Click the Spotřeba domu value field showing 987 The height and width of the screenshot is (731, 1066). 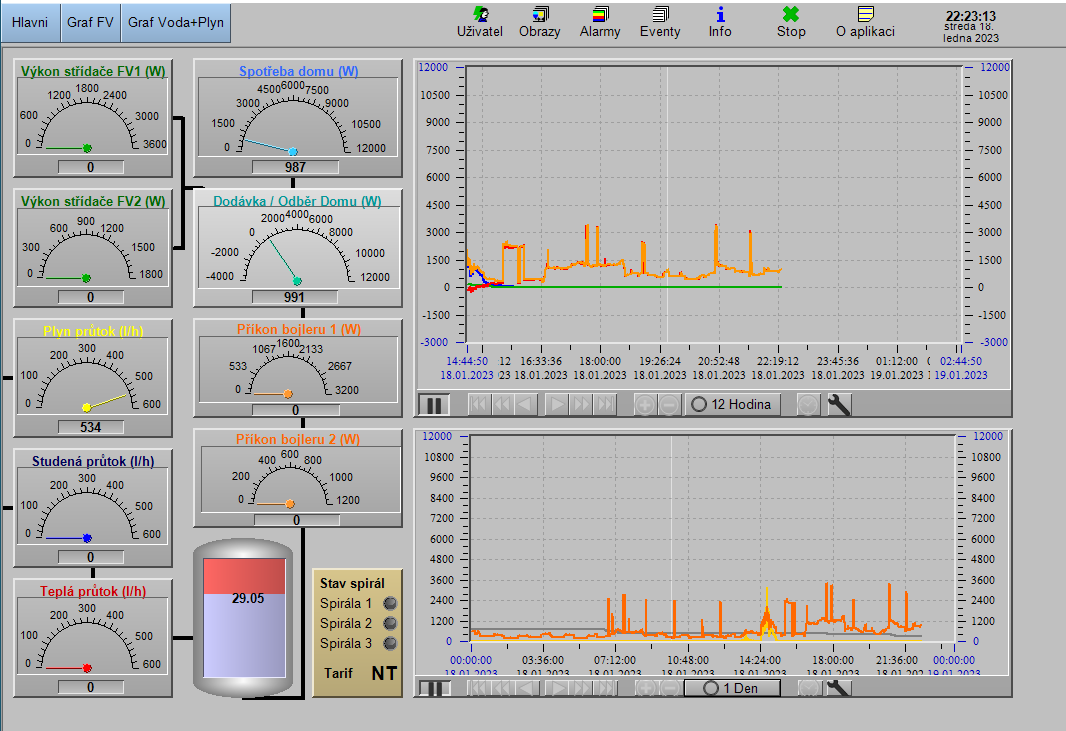pyautogui.click(x=295, y=167)
